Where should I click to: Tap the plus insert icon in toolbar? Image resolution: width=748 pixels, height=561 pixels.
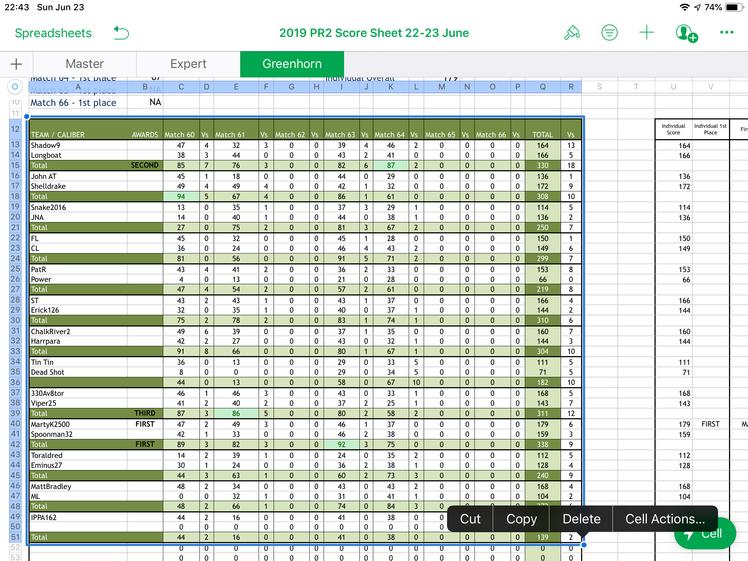(x=647, y=33)
